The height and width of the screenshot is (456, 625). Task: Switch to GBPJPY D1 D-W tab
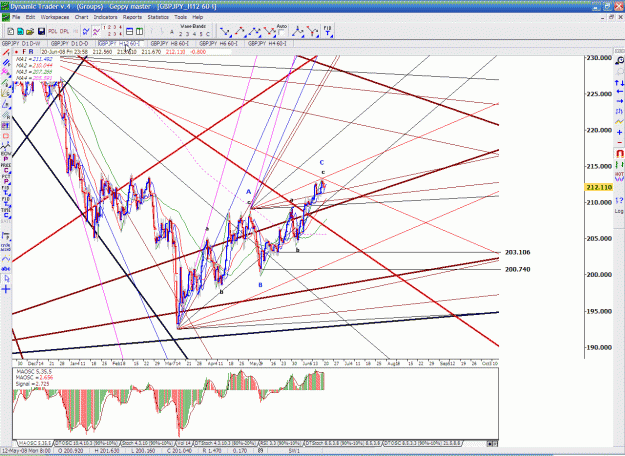tap(21, 43)
